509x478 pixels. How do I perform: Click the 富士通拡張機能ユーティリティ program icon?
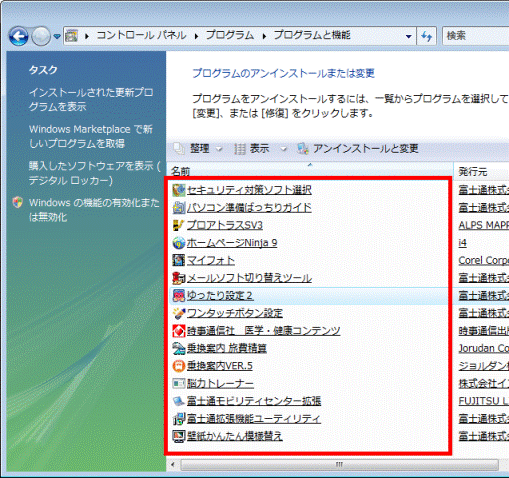[x=179, y=419]
